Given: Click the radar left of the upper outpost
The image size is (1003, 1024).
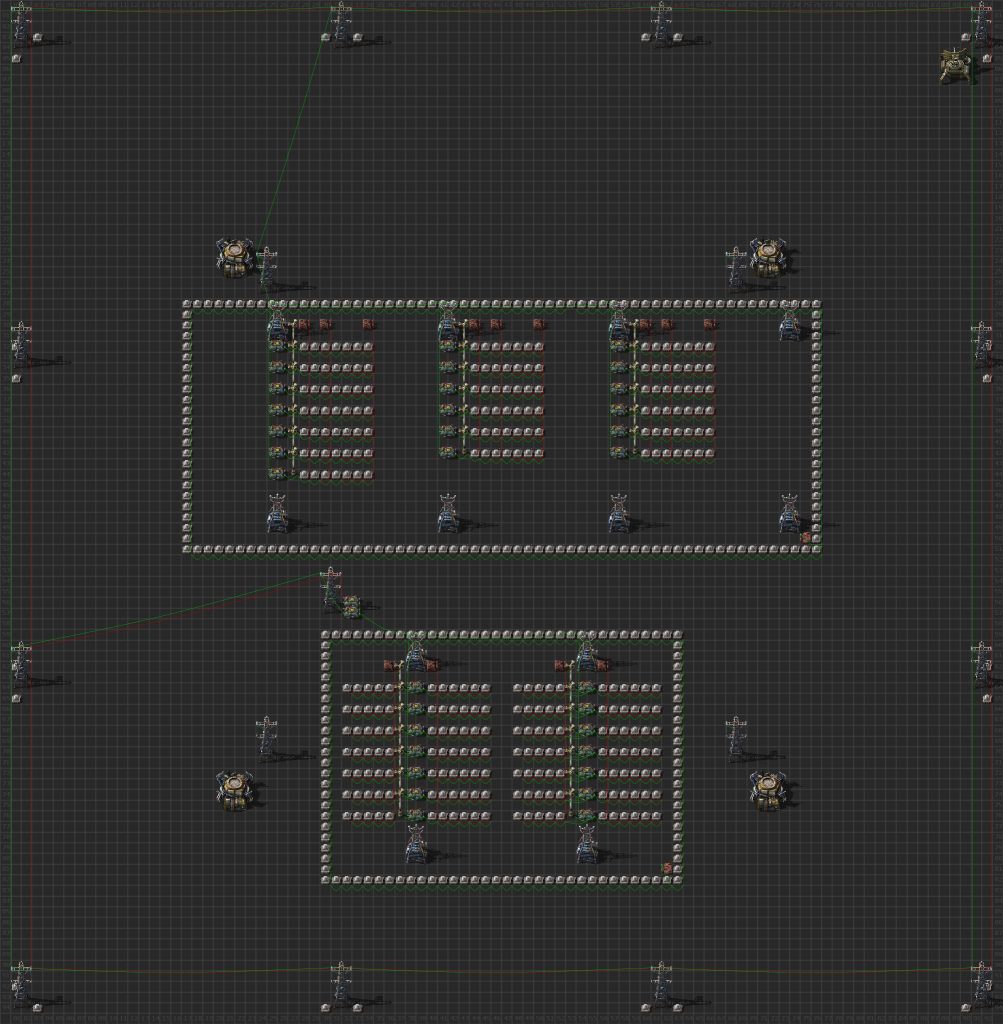Looking at the screenshot, I should click(x=234, y=255).
